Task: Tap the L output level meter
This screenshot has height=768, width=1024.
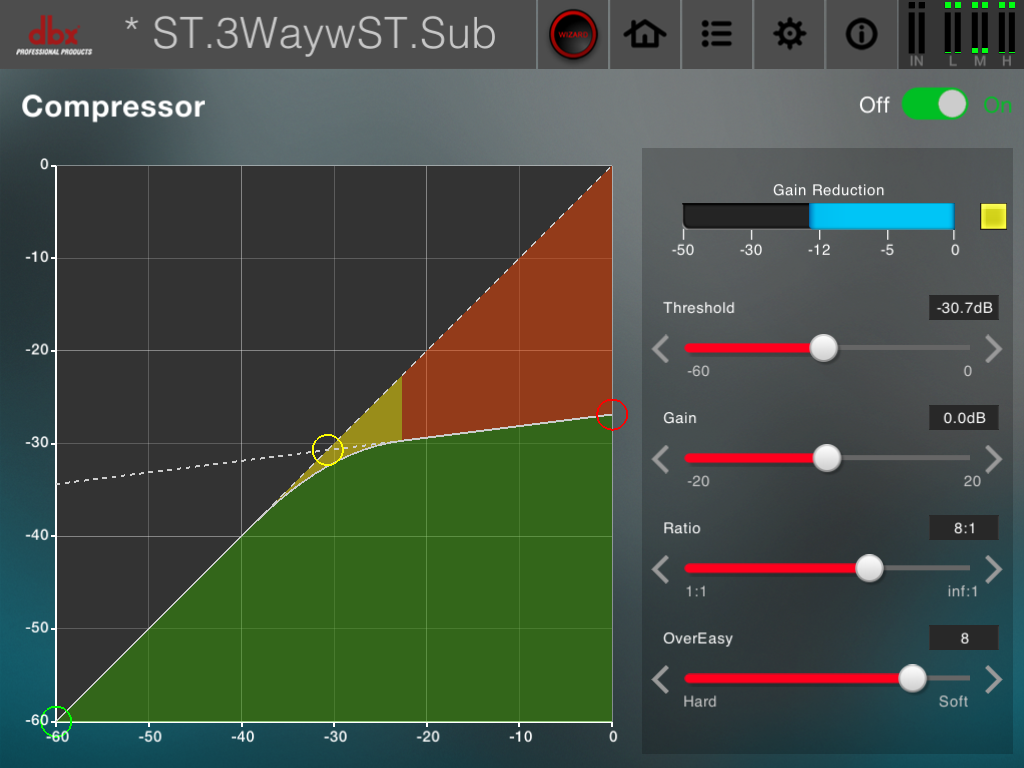Action: (953, 34)
